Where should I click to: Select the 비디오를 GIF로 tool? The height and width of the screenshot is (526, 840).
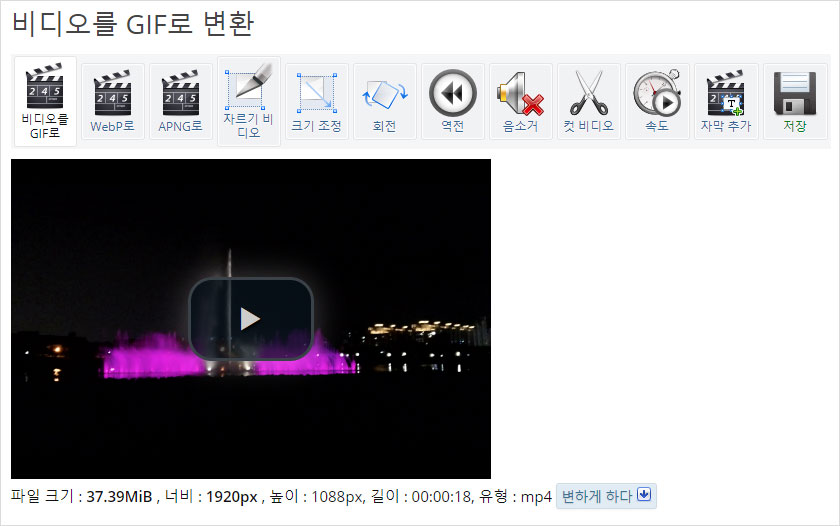click(45, 101)
